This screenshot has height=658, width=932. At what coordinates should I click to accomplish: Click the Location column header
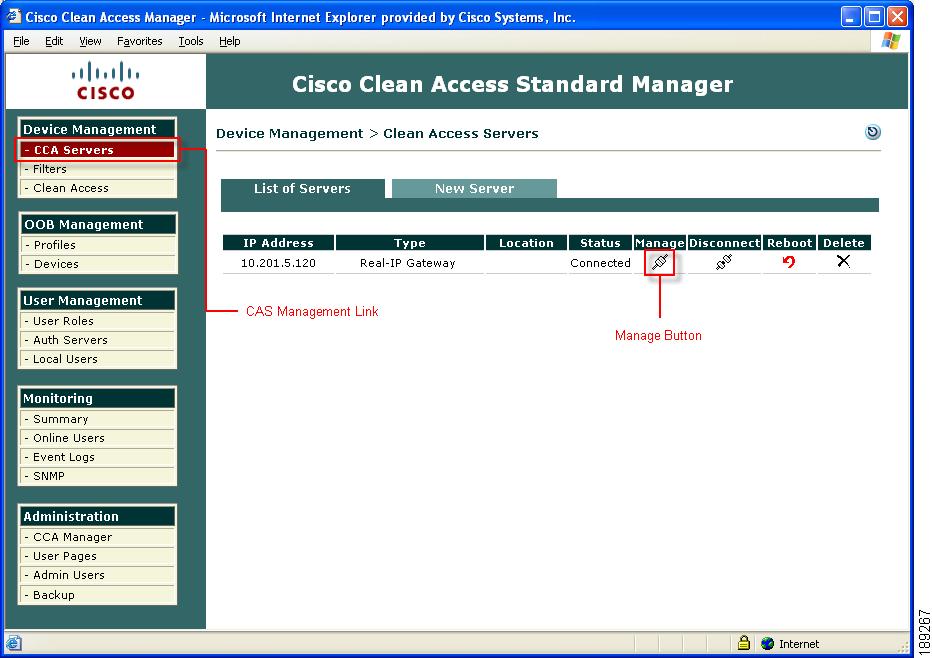(x=526, y=243)
